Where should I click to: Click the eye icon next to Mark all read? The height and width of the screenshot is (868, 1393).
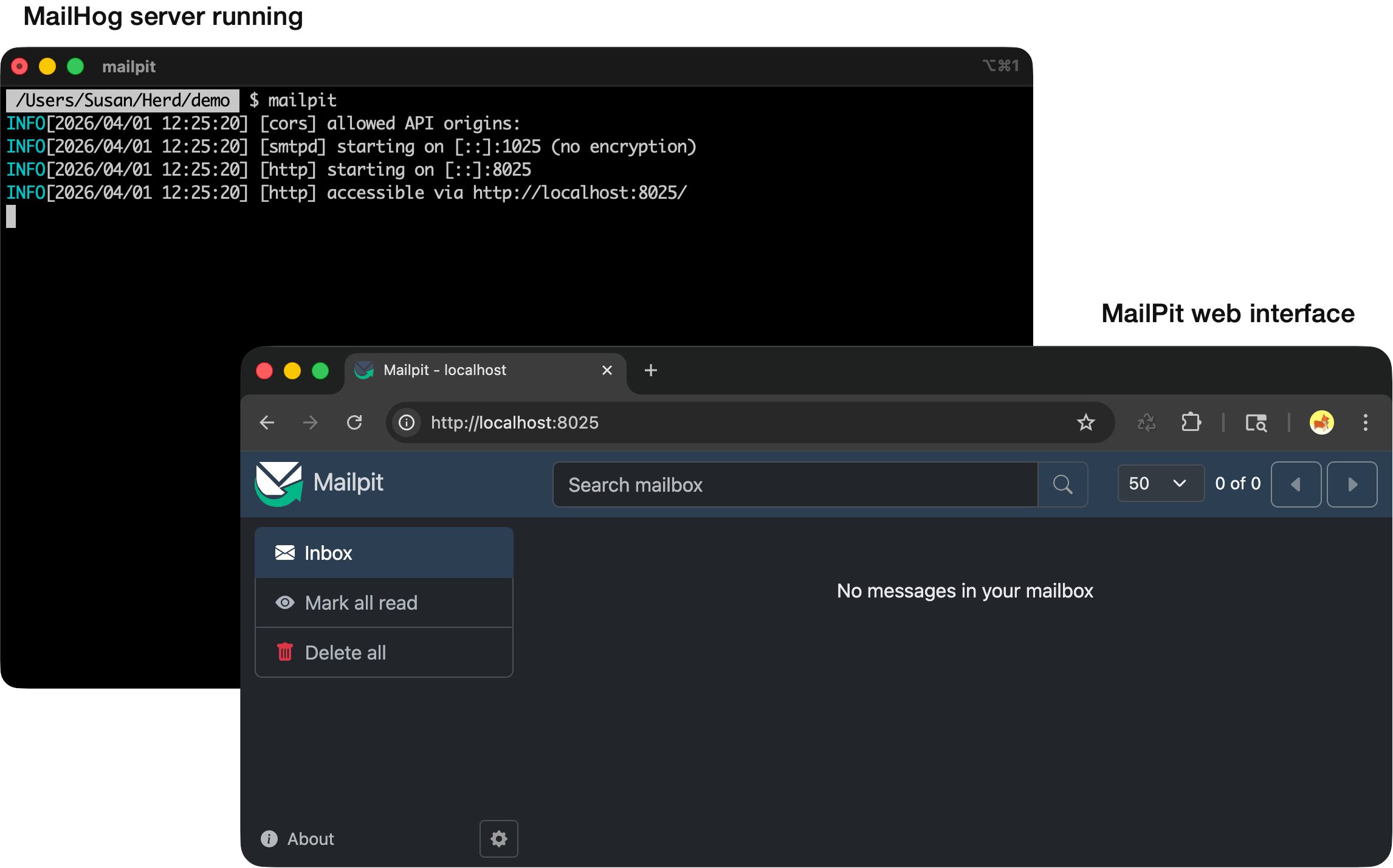click(285, 602)
